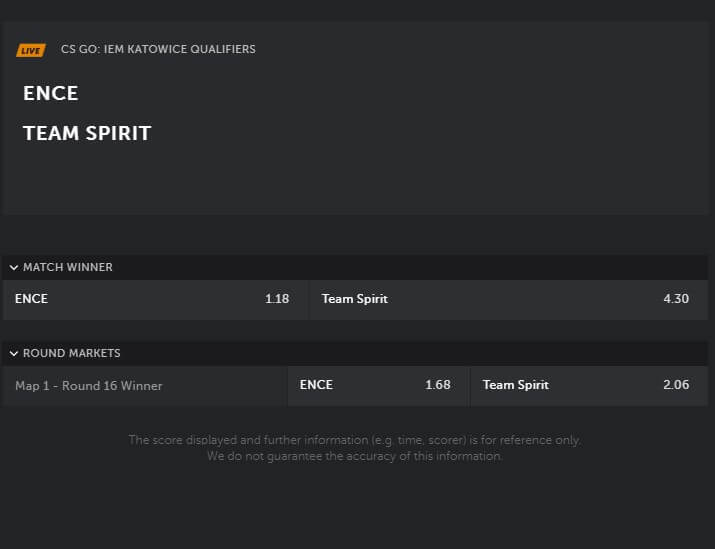Screen dimensions: 715x549
Task: Open the CS GO: IEM Katowice Qualifiers title
Action: click(158, 49)
